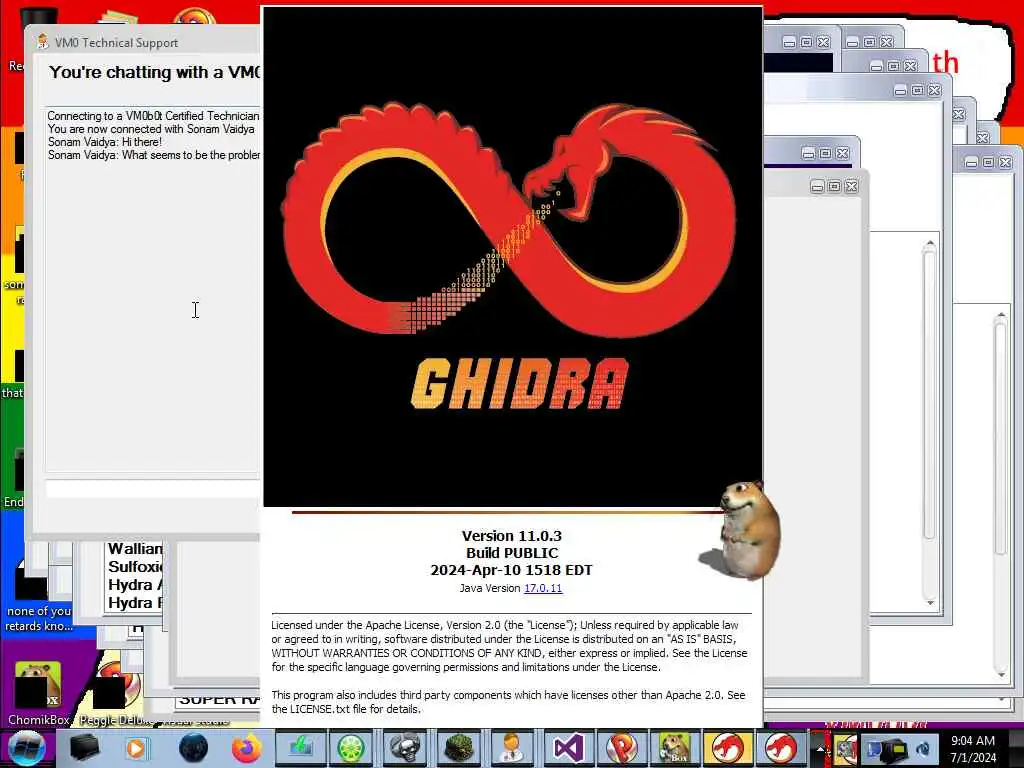Click the VM0 Technical Support title bar icon

point(43,42)
